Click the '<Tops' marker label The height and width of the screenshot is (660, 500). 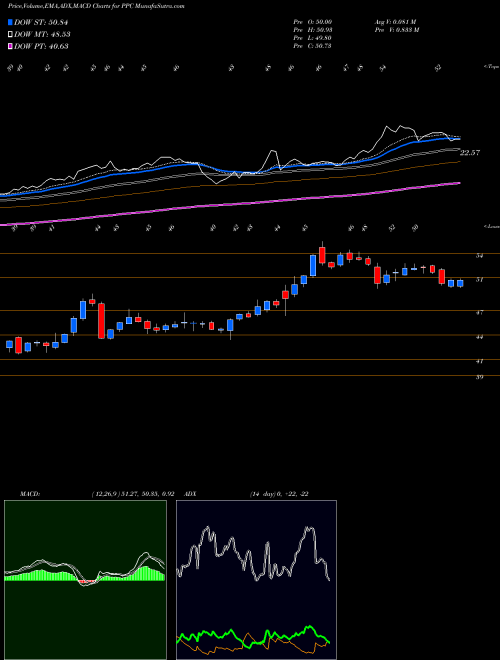pos(491,67)
